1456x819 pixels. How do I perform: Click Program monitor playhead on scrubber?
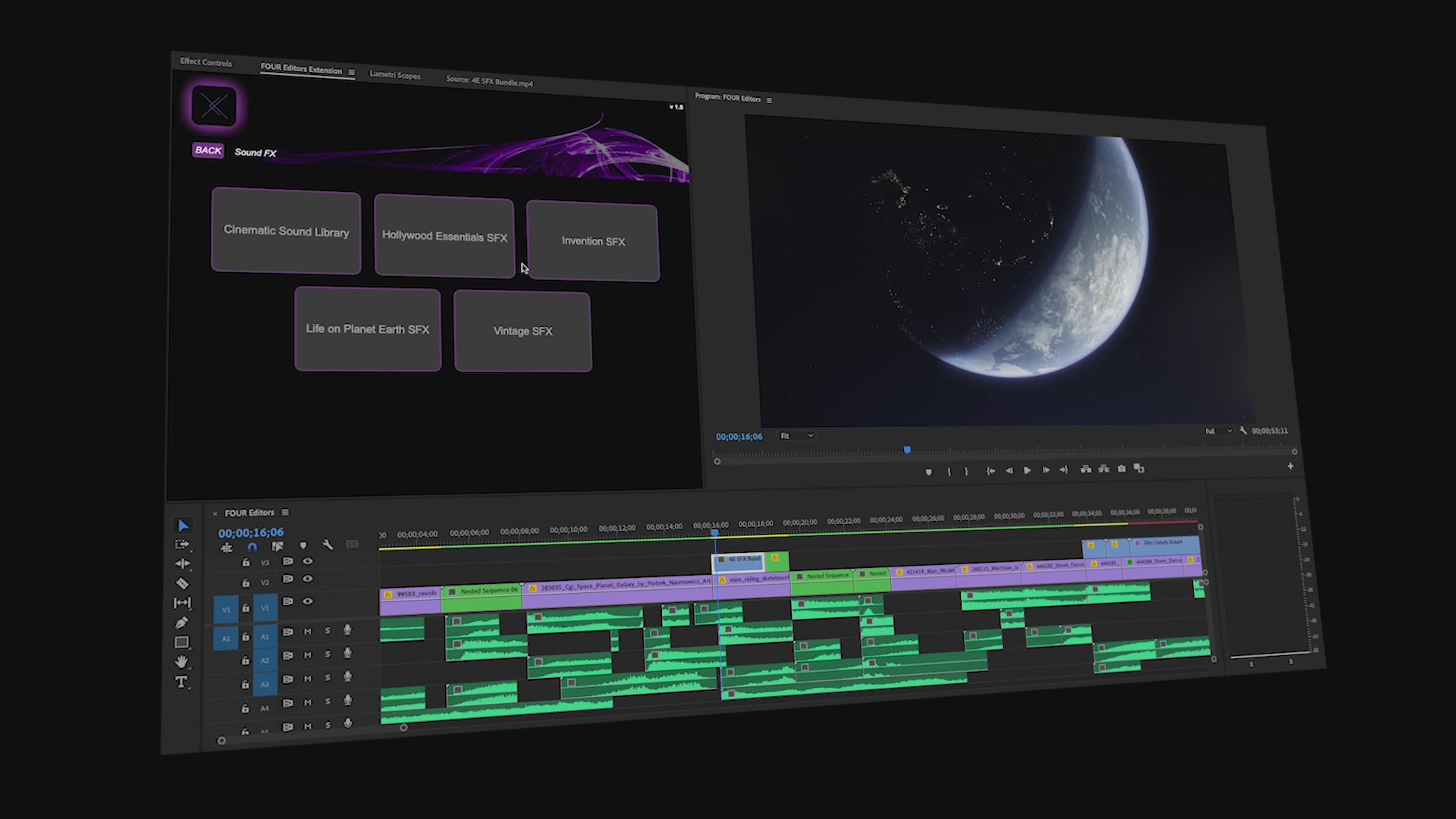907,450
